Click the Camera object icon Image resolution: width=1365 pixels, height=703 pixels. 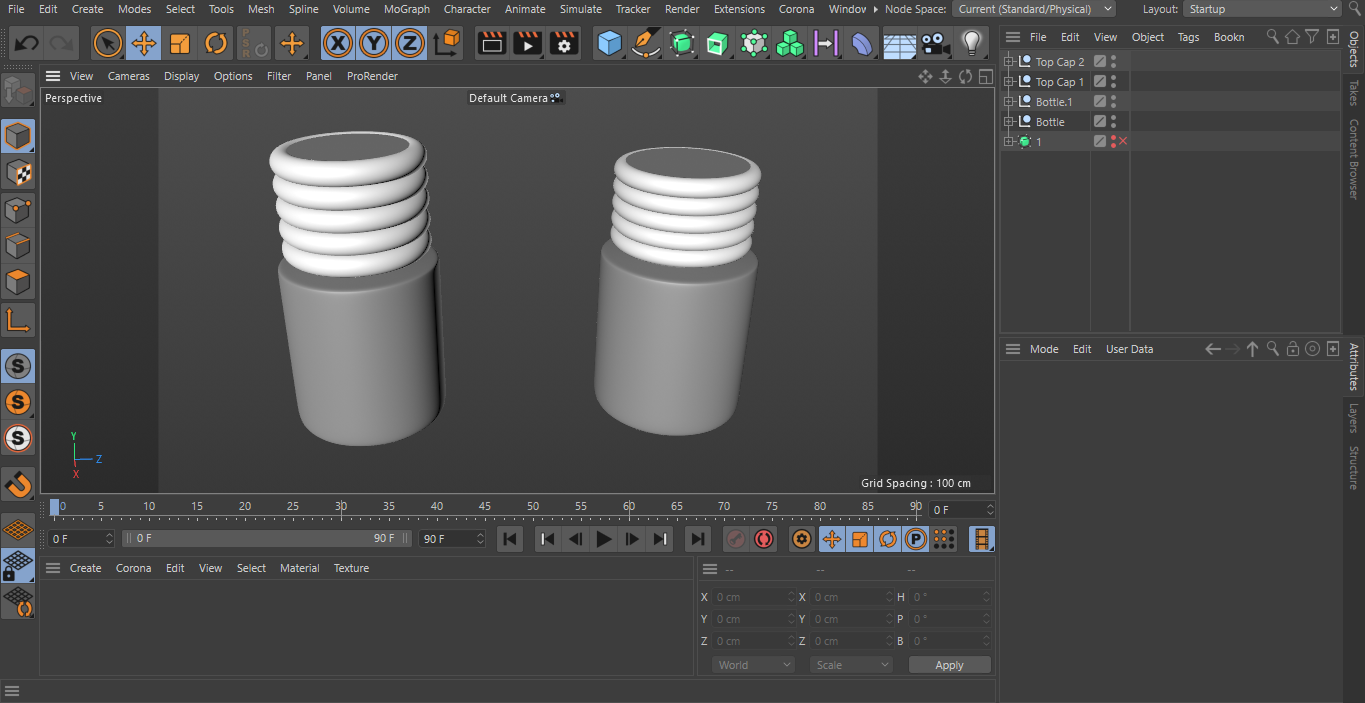pyautogui.click(x=935, y=44)
